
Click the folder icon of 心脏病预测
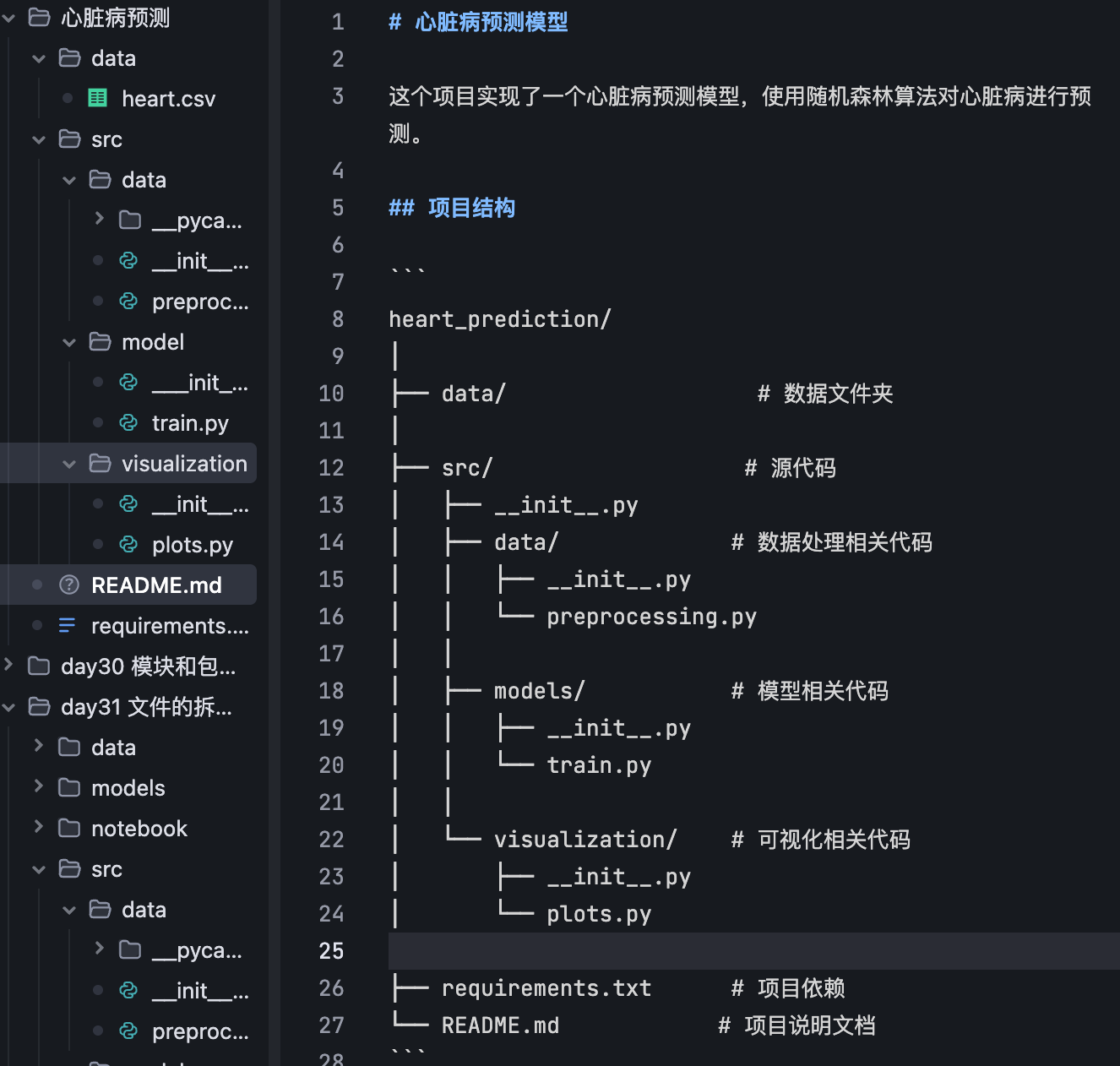[x=39, y=17]
